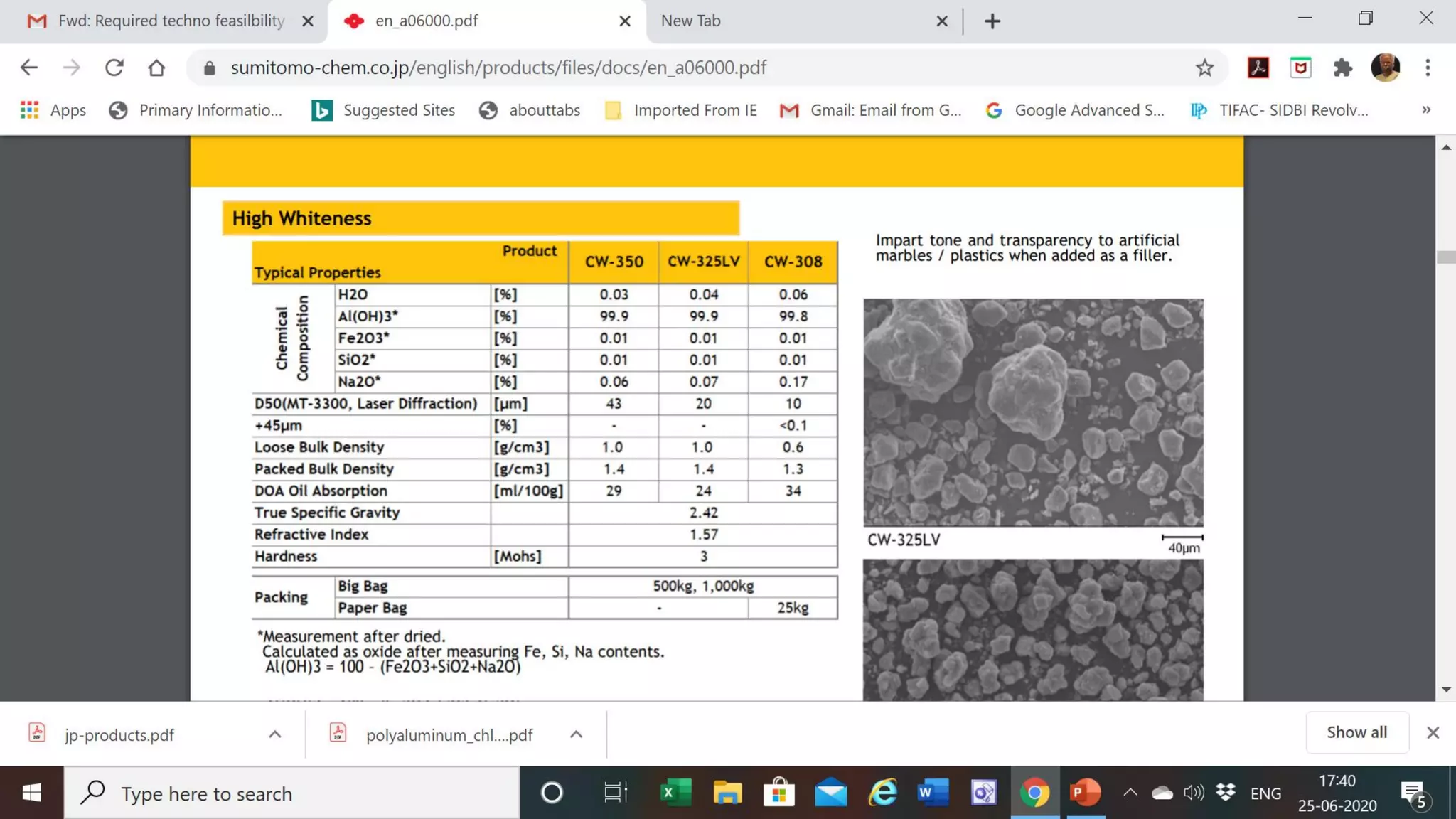
Task: Open the Dropbox tray icon
Action: (1226, 793)
